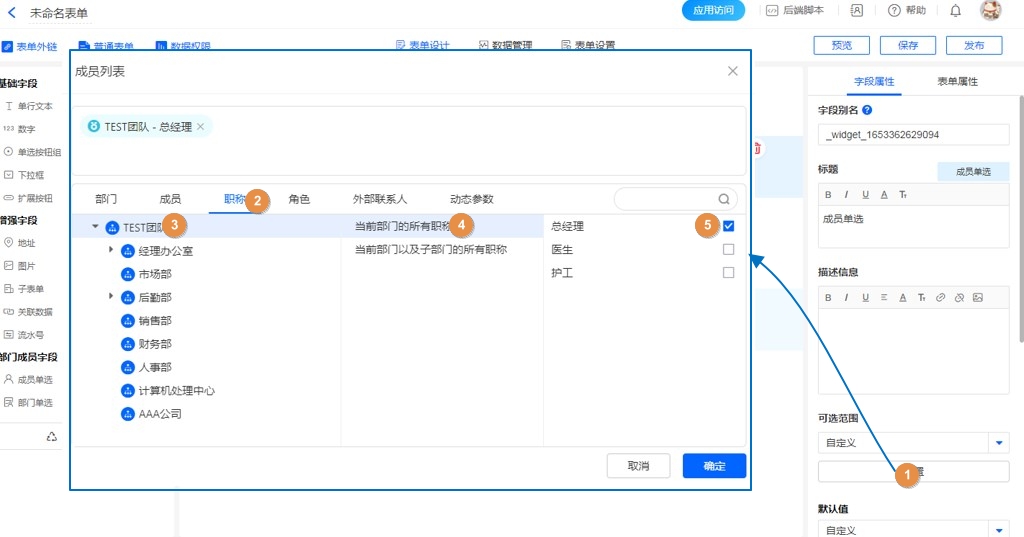Viewport: 1024px width, 537px height.
Task: Click the notification bell icon
Action: (956, 10)
